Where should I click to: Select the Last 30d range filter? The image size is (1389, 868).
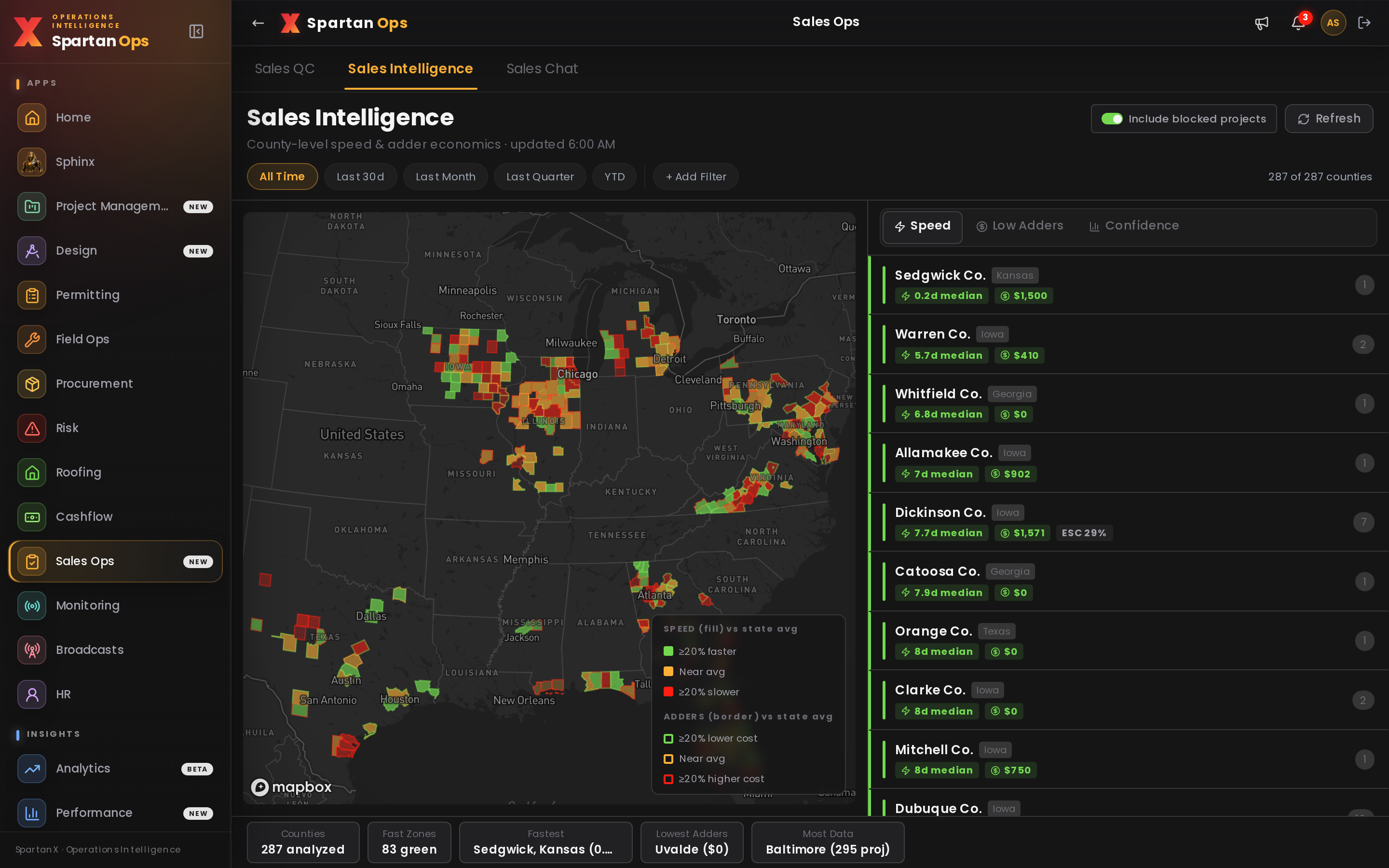pyautogui.click(x=360, y=177)
